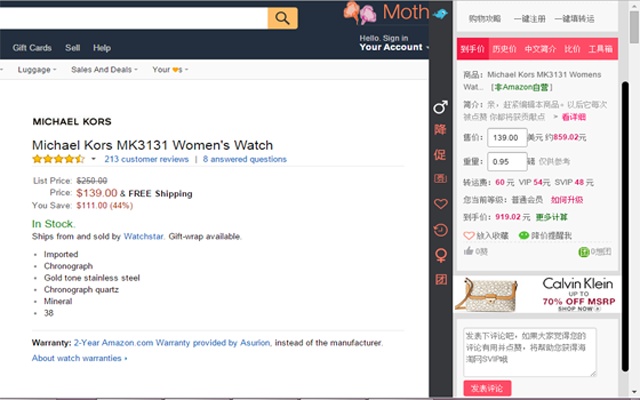Click the 919.02 元 final price text

pyautogui.click(x=513, y=217)
